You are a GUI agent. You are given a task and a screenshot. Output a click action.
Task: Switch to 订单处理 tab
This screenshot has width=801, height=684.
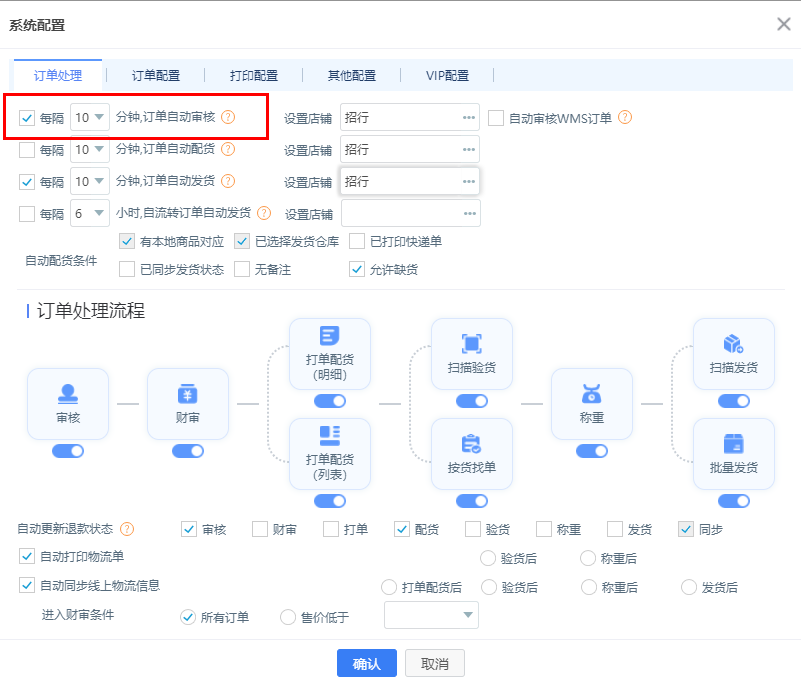pos(58,76)
